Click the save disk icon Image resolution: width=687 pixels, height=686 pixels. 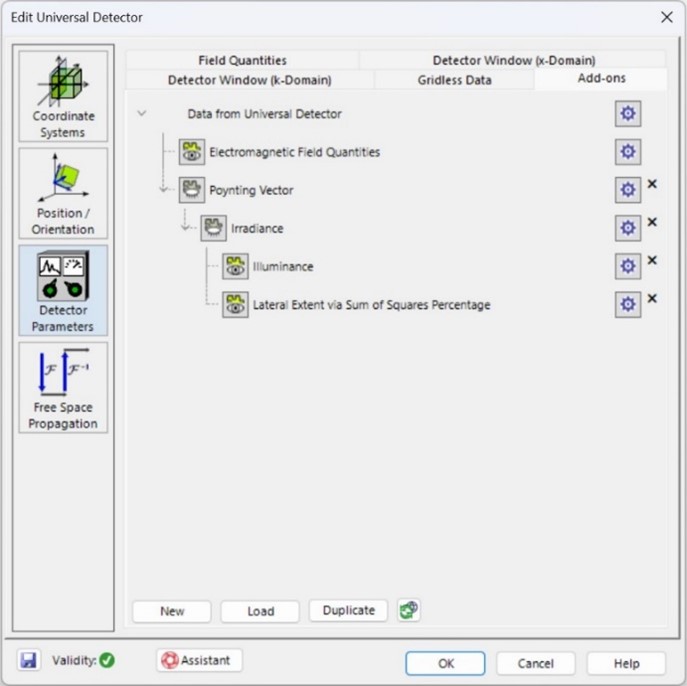[29, 660]
